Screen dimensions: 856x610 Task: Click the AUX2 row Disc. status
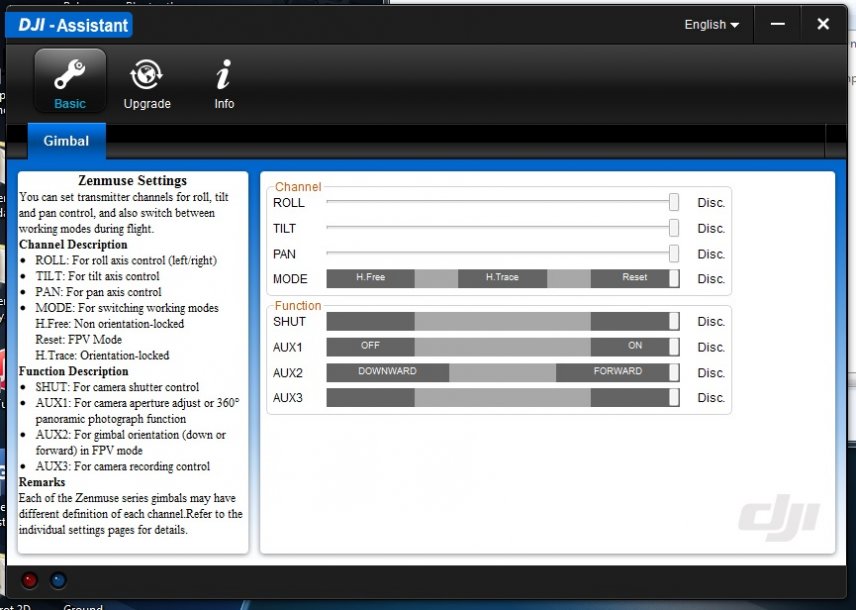711,373
